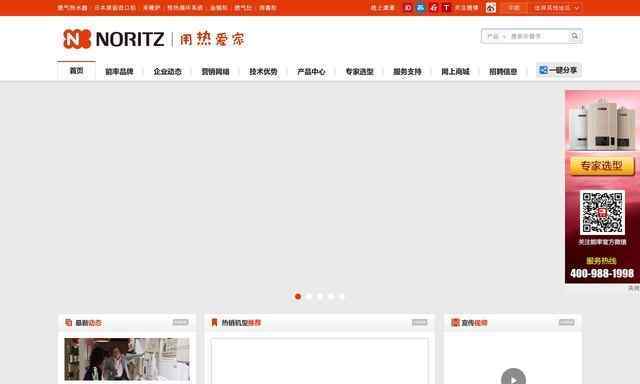Click the second link in the orange top bar
The height and width of the screenshot is (384, 640).
tap(115, 8)
